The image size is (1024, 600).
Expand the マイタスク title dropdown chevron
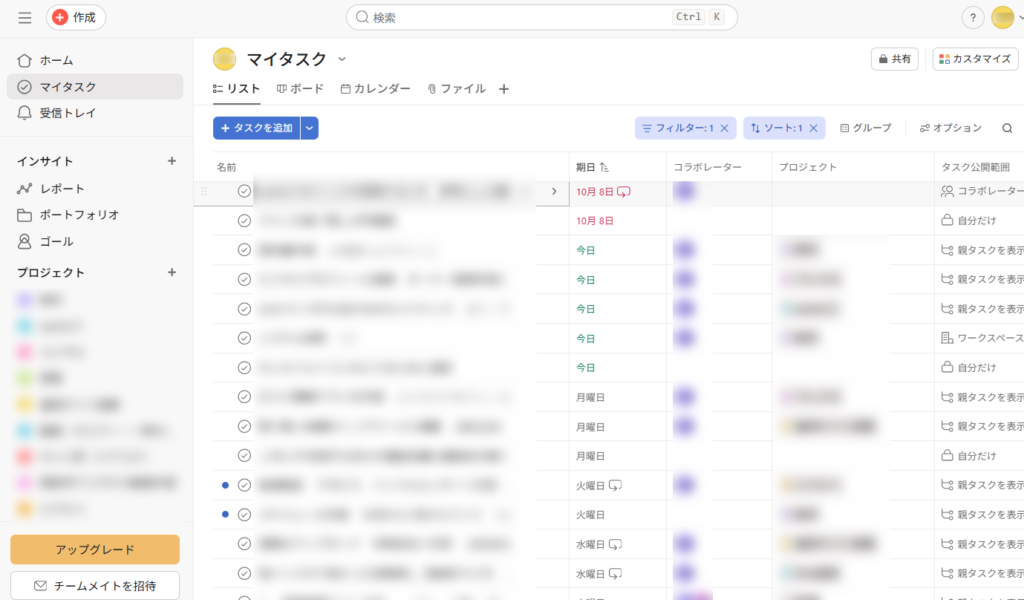[342, 59]
